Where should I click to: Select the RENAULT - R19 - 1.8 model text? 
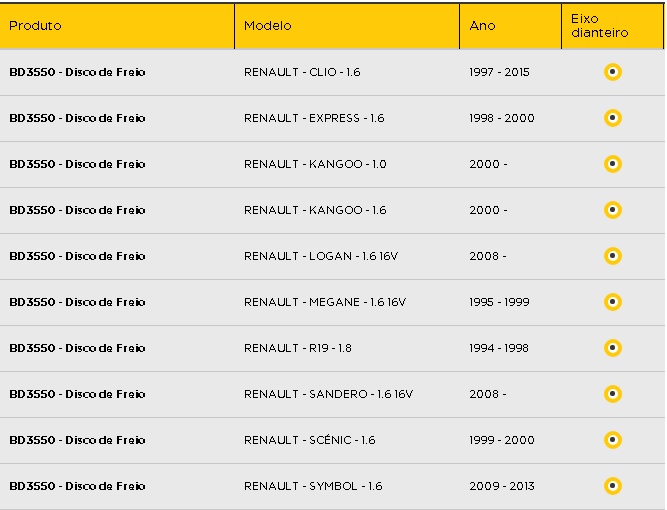(297, 348)
